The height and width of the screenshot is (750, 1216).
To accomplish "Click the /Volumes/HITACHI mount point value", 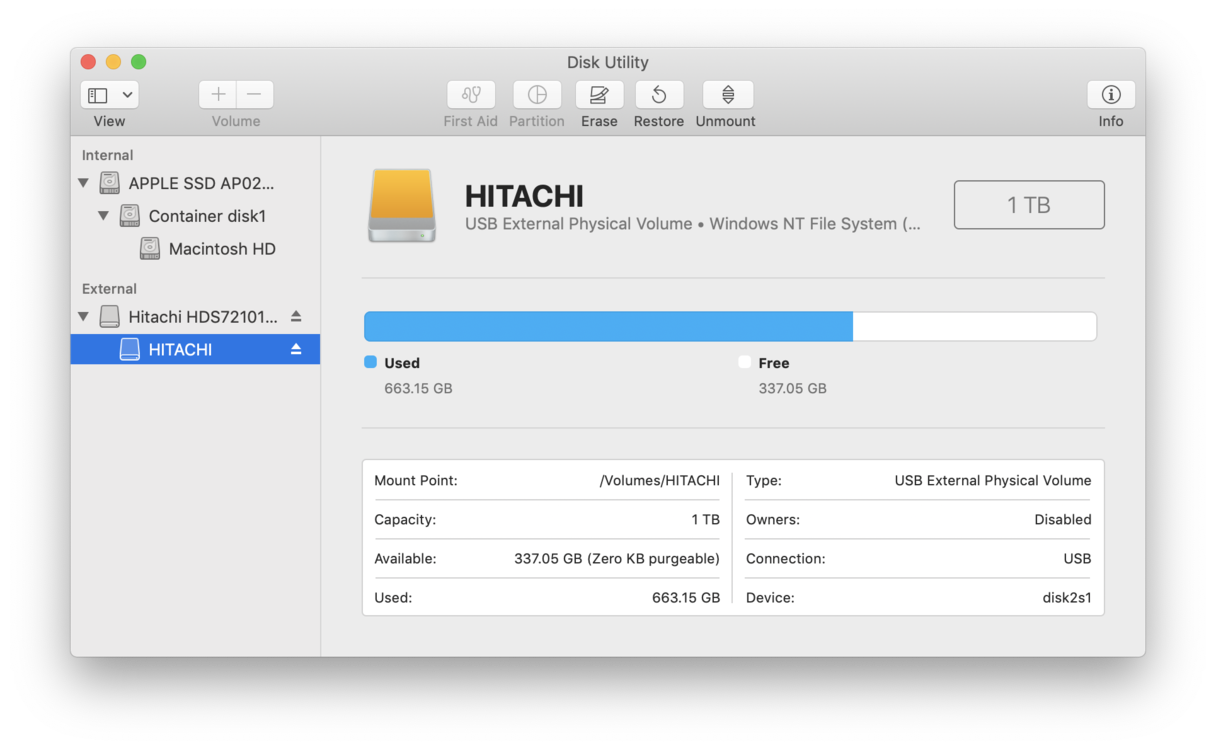I will (660, 481).
